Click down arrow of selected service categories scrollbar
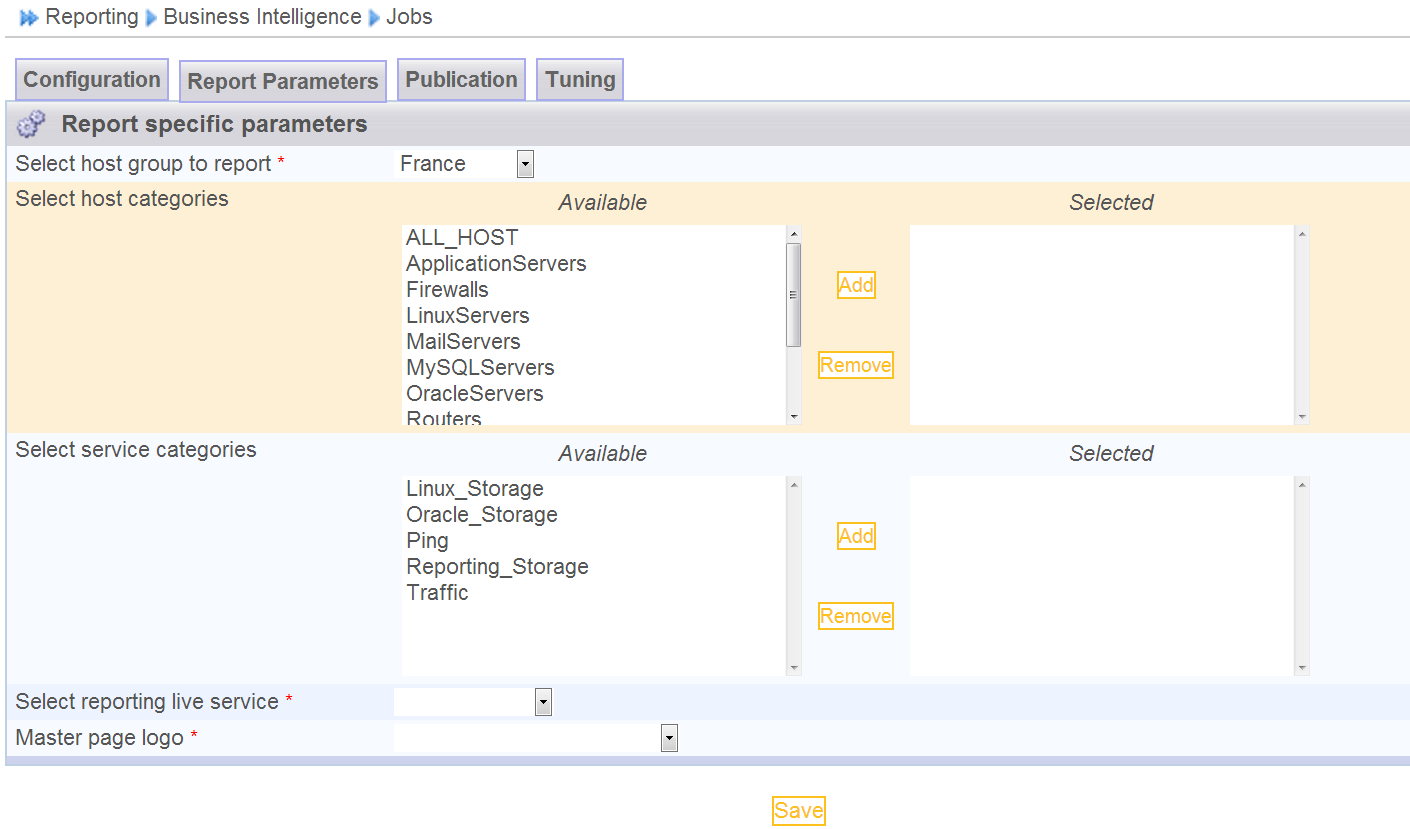This screenshot has height=829, width=1410. click(x=1302, y=668)
